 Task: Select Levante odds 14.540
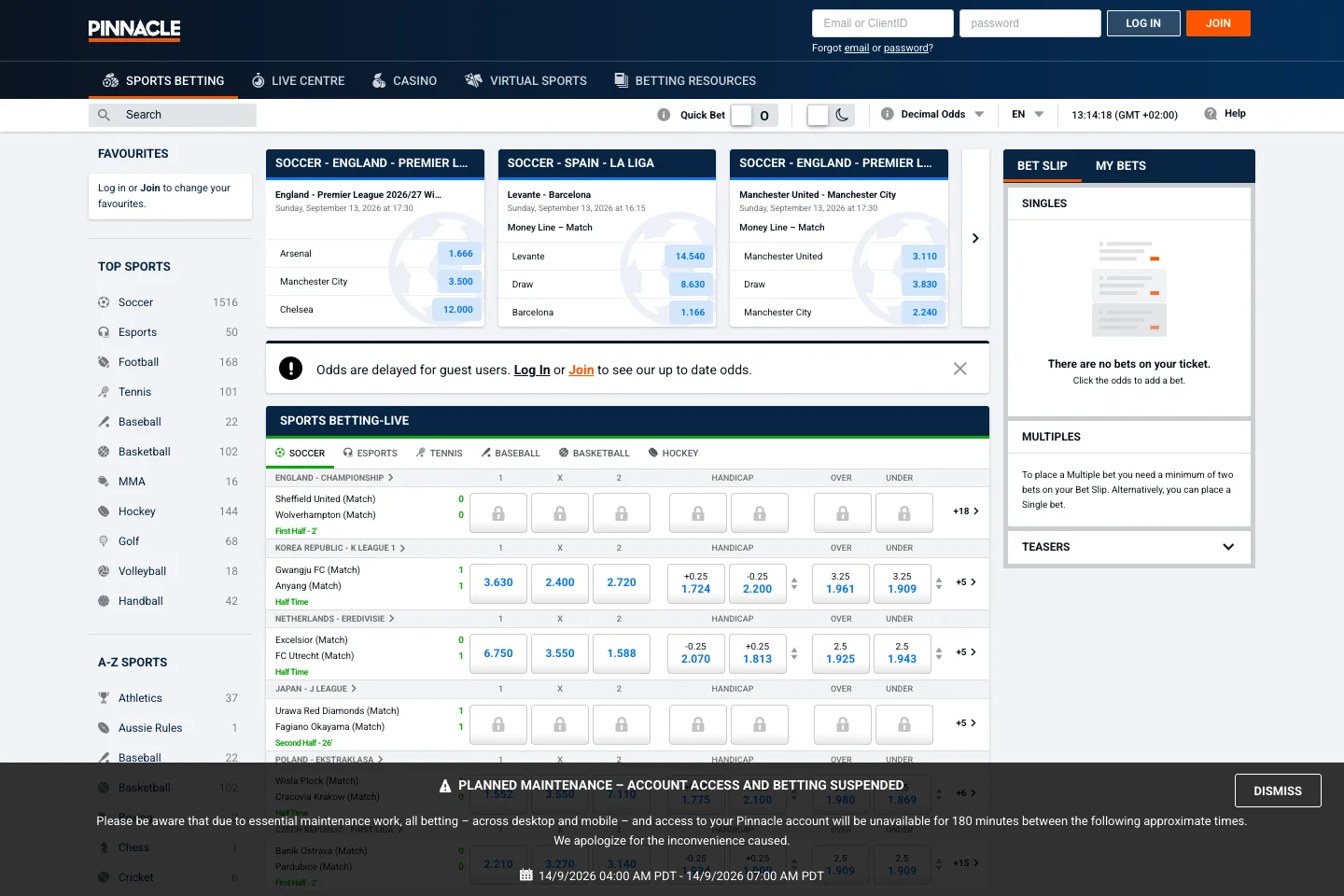[690, 257]
